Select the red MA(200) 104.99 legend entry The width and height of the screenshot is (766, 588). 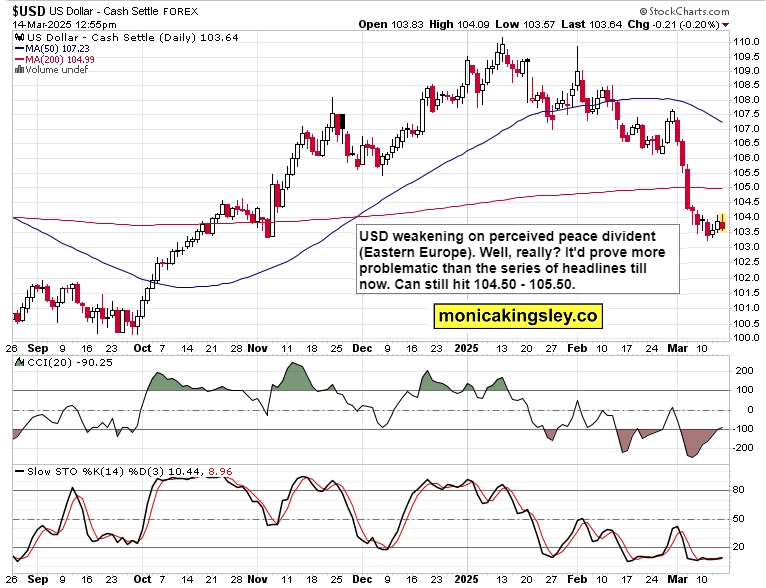[55, 59]
